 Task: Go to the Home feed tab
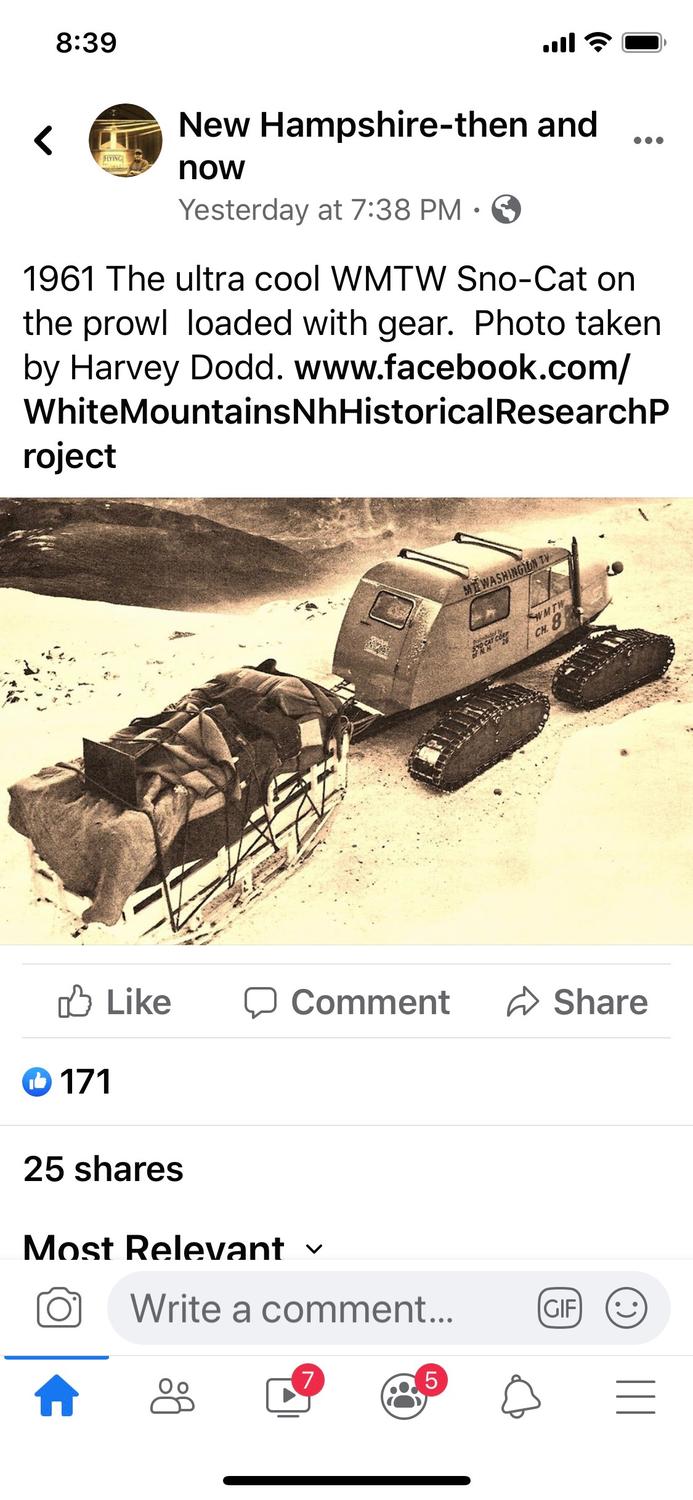point(57,1396)
